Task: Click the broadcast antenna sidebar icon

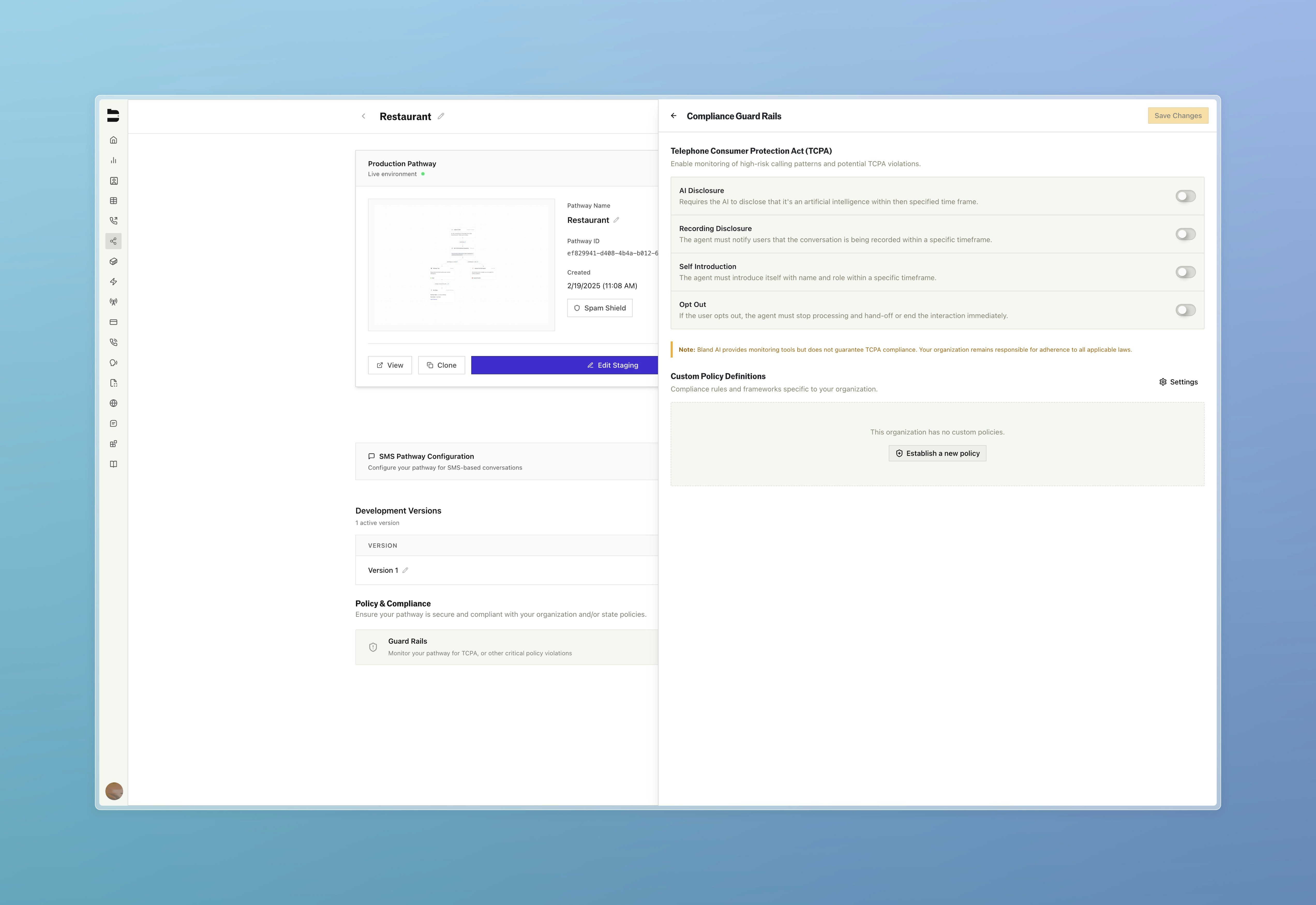Action: (x=113, y=302)
